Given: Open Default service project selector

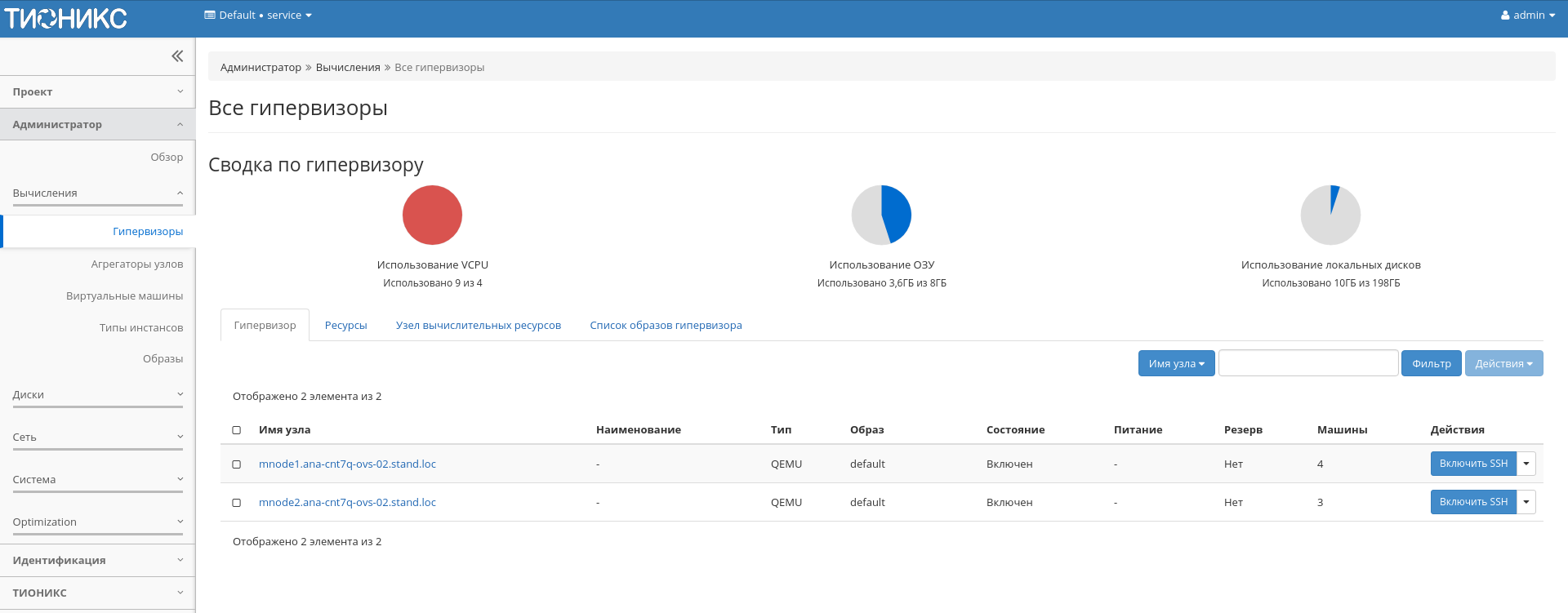Looking at the screenshot, I should 258,16.
